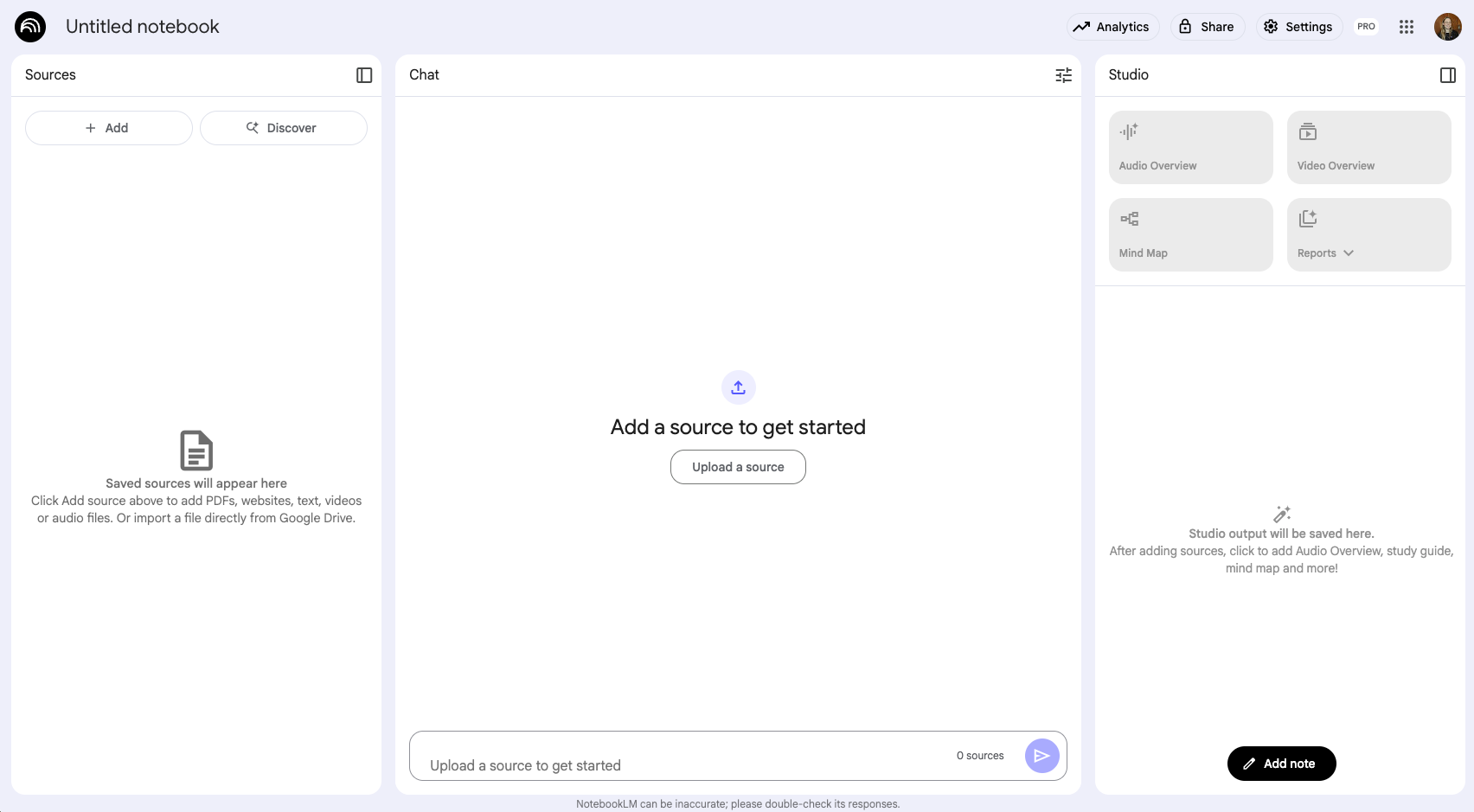Open chat configuration settings icon
Screen dimensions: 1474x812
1063,75
